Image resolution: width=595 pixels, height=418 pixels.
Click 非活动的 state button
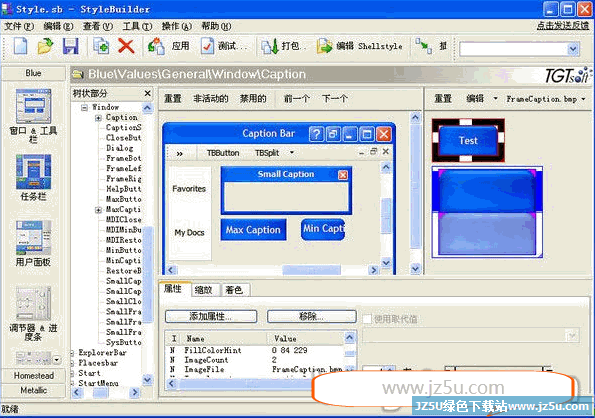[211, 99]
